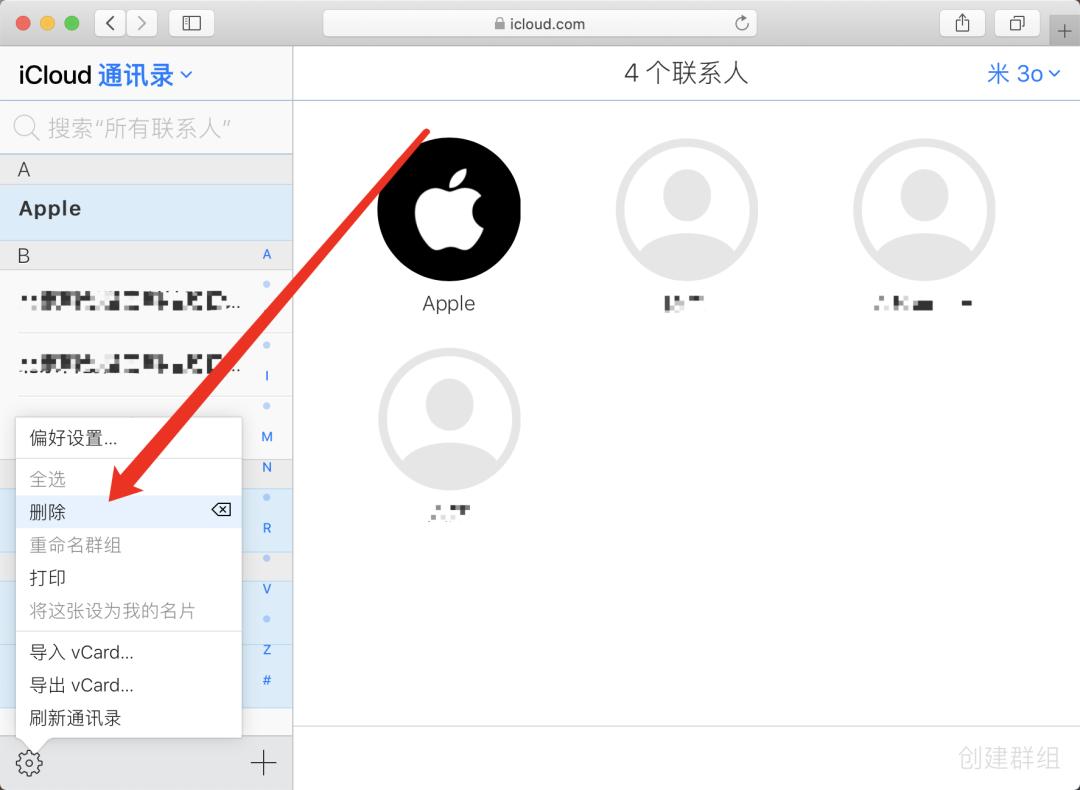Open the Safari share icon
Screen dimensions: 1080x790
tap(961, 22)
